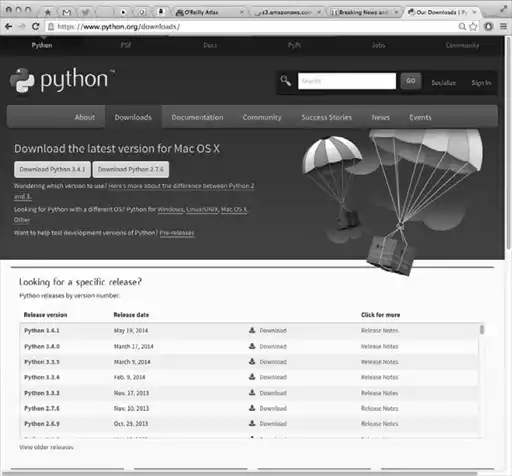Select Docs in the top site bar
512x476 pixels.
(210, 45)
